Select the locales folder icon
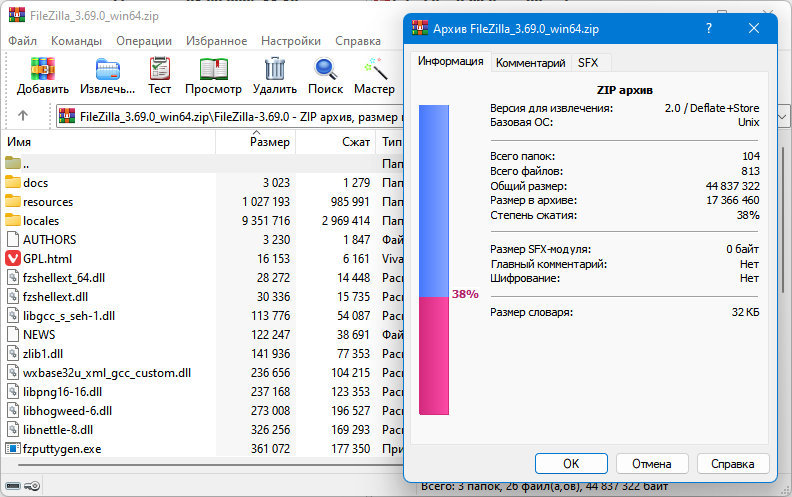Screen dimensions: 792x497 (x=13, y=220)
